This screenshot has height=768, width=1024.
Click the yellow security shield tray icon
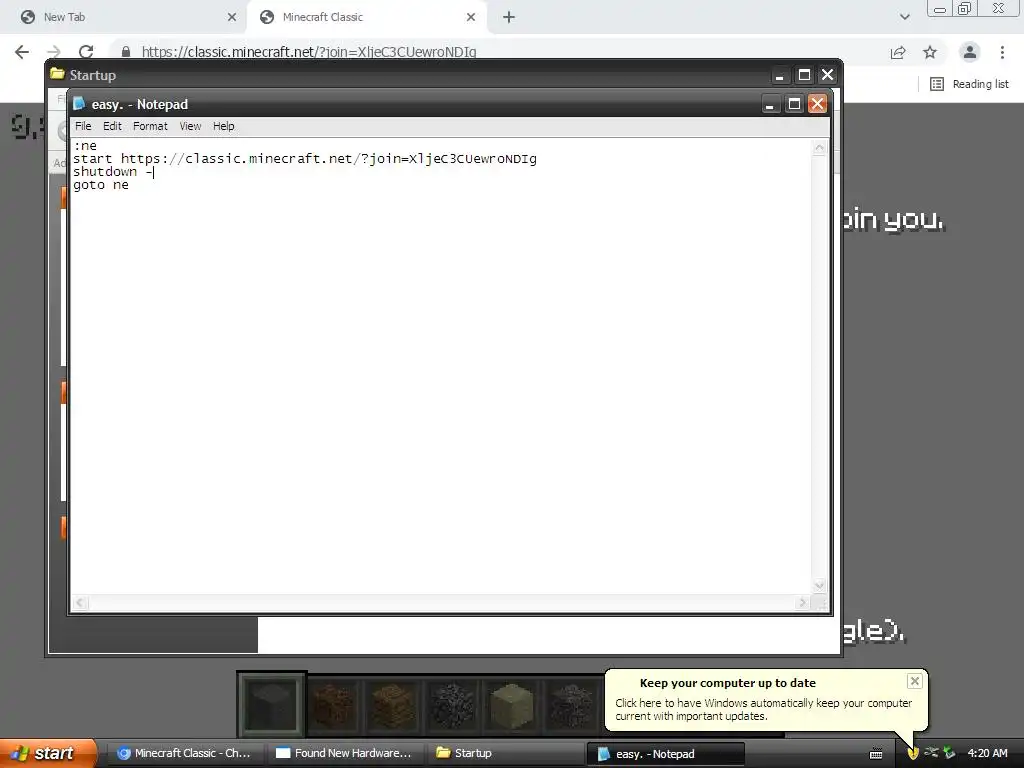click(x=913, y=753)
